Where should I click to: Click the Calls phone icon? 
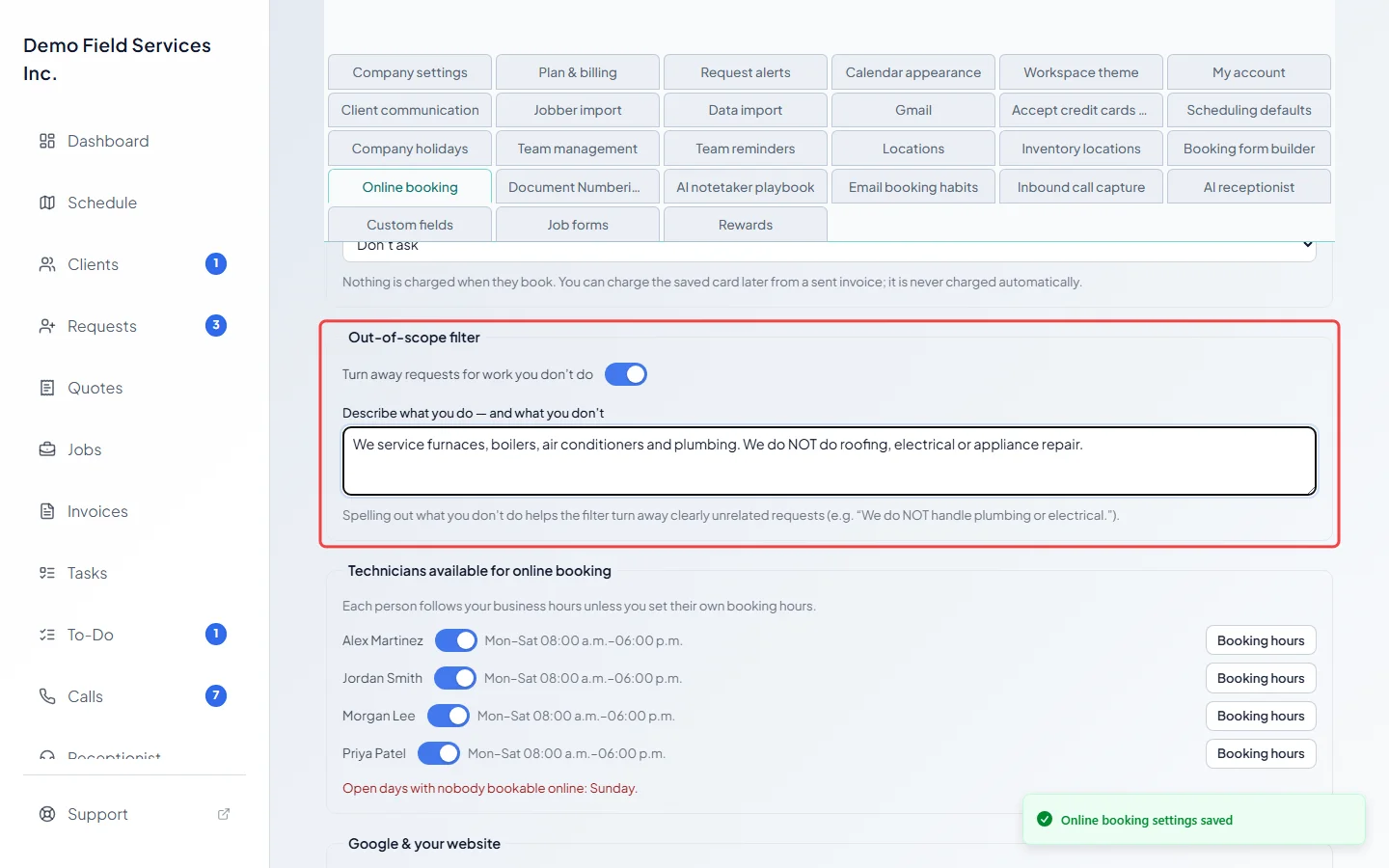47,696
